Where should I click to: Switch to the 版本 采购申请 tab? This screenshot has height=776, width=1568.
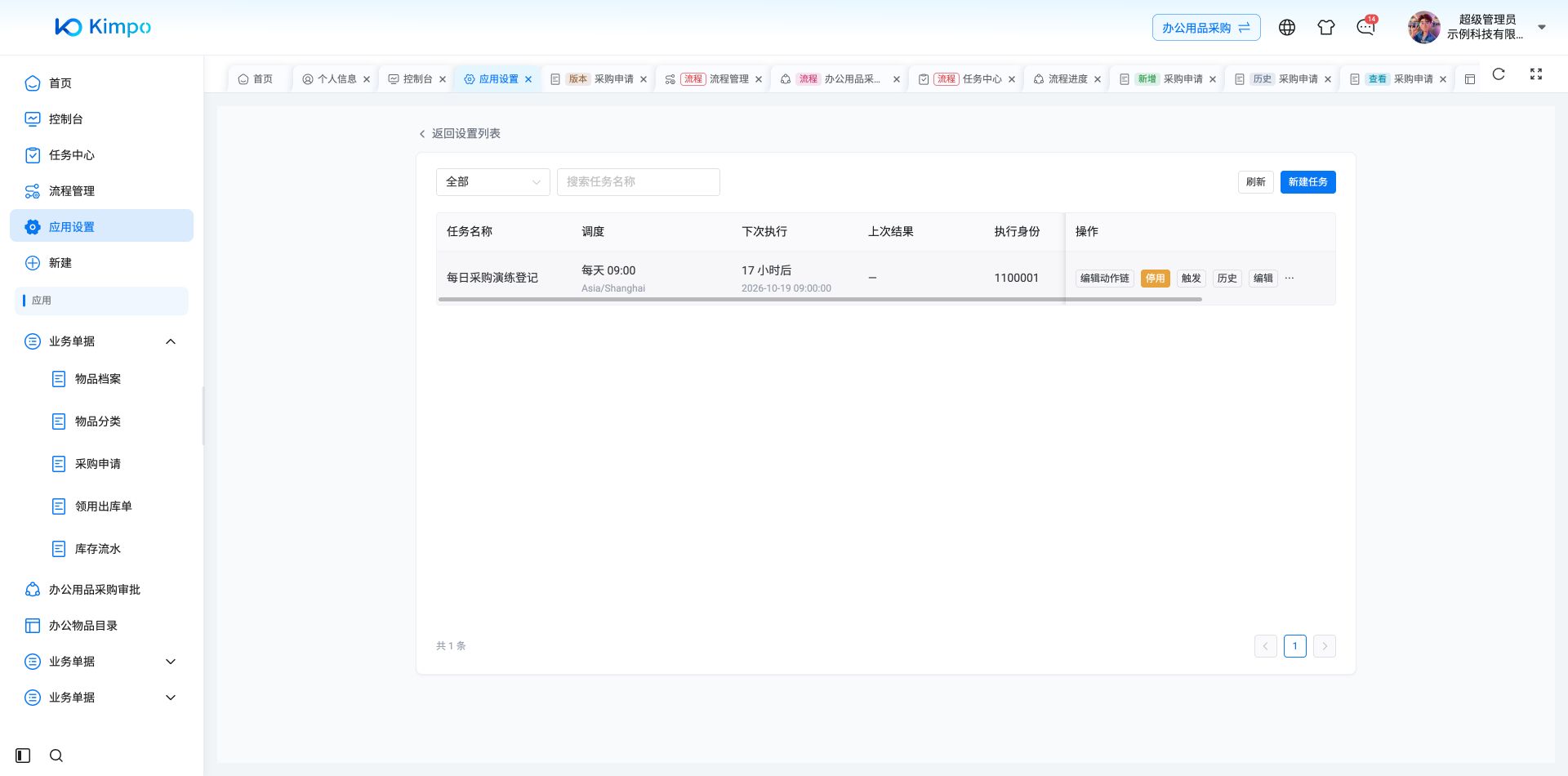tap(600, 79)
